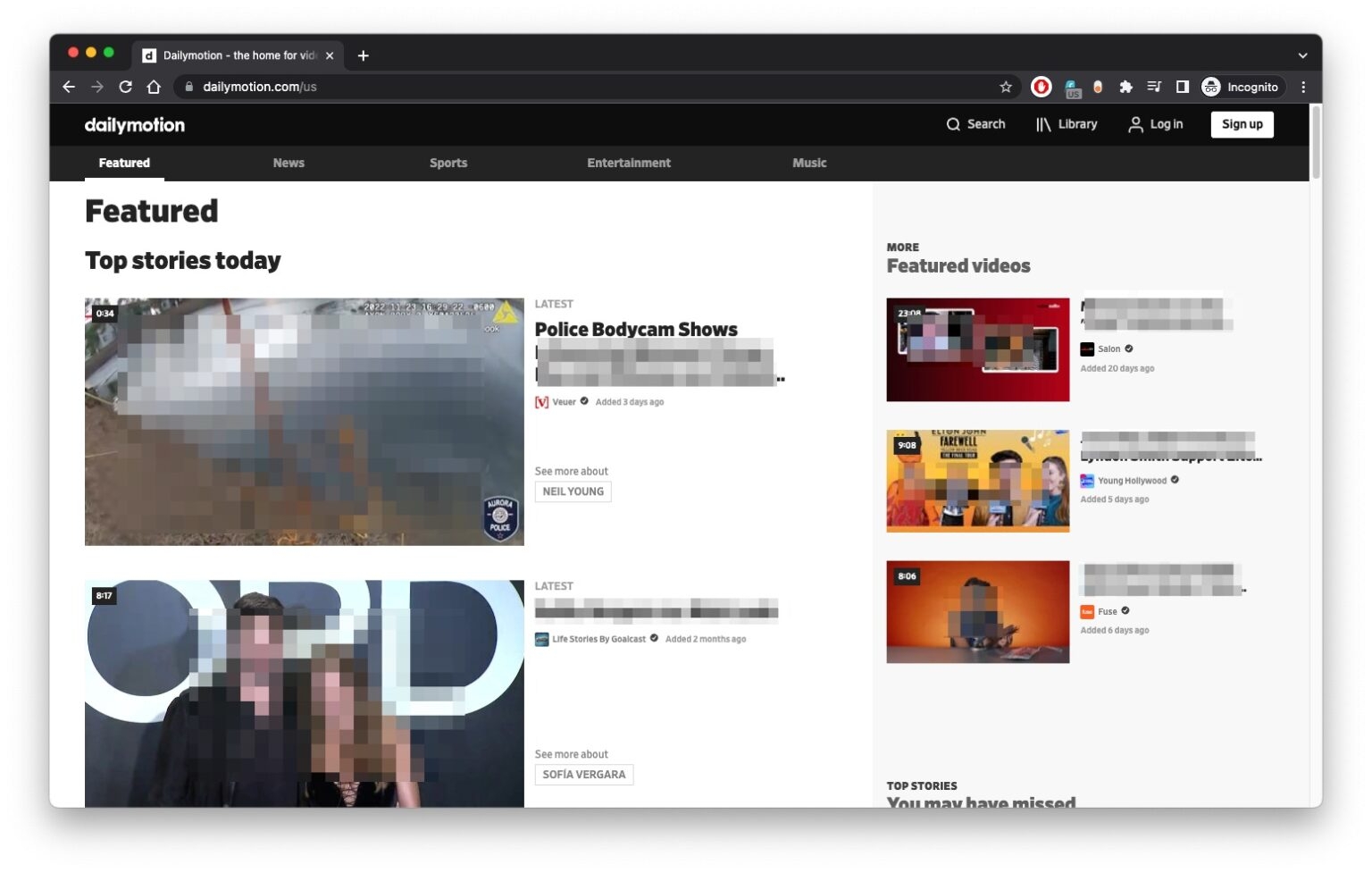Open the Library icon

(x=1043, y=124)
